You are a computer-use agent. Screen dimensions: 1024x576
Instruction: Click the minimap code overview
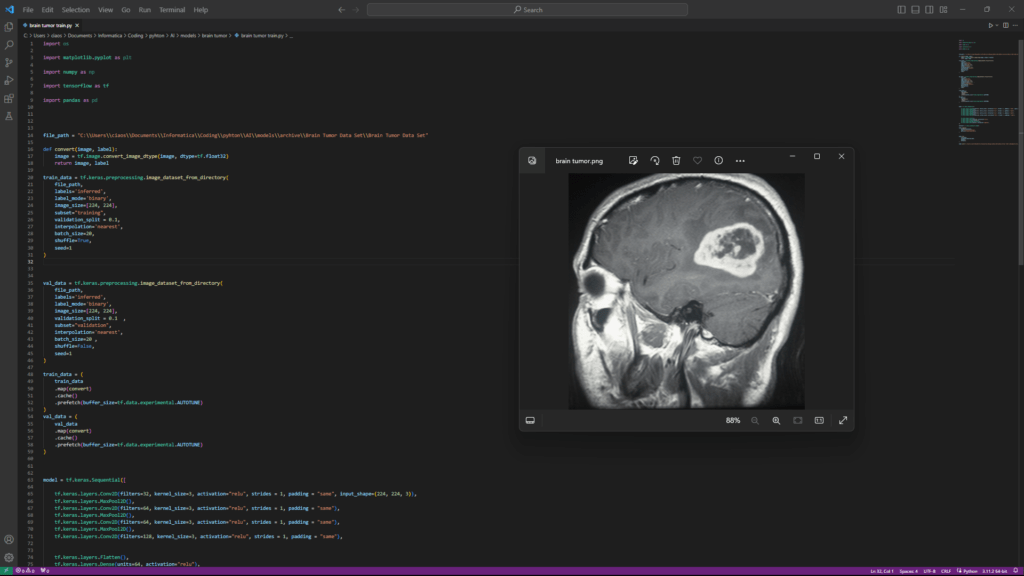(987, 91)
